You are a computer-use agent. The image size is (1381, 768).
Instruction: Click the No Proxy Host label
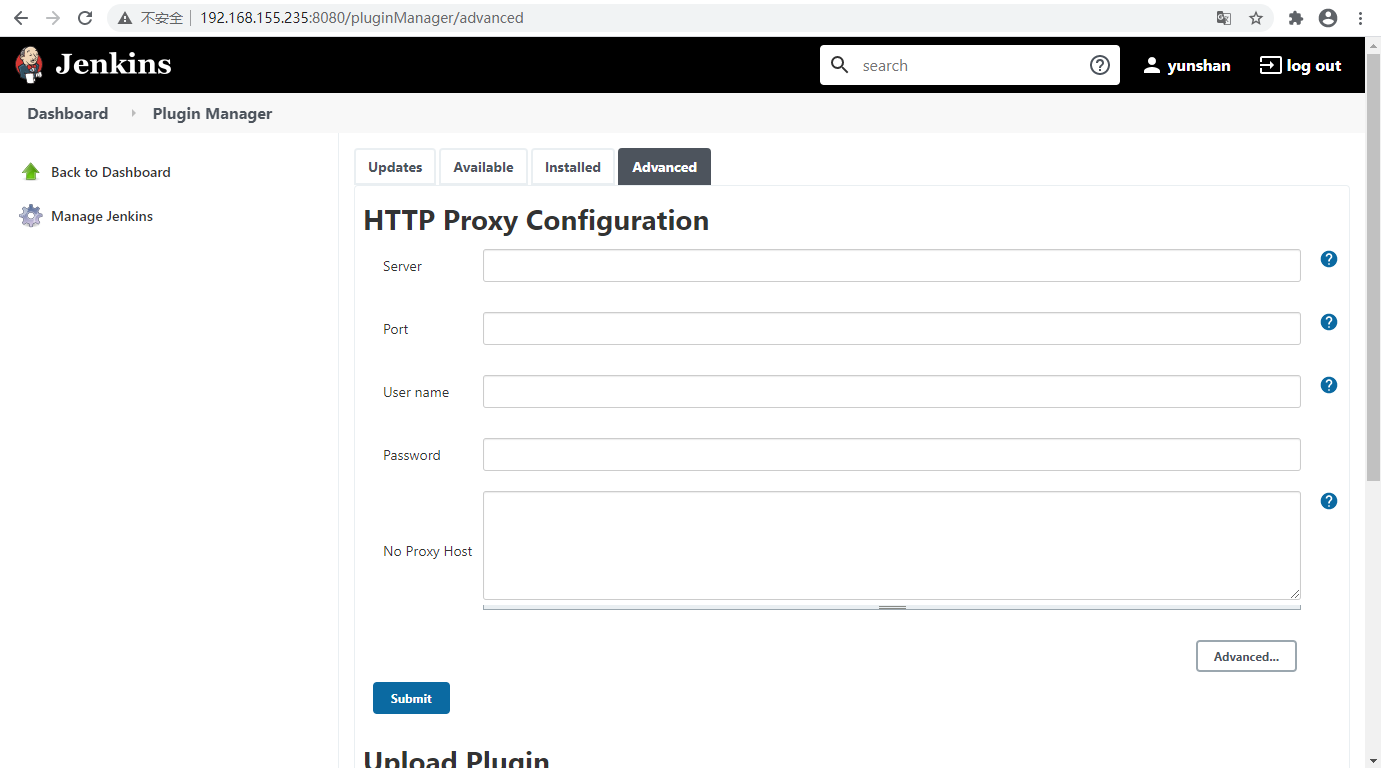(x=428, y=551)
